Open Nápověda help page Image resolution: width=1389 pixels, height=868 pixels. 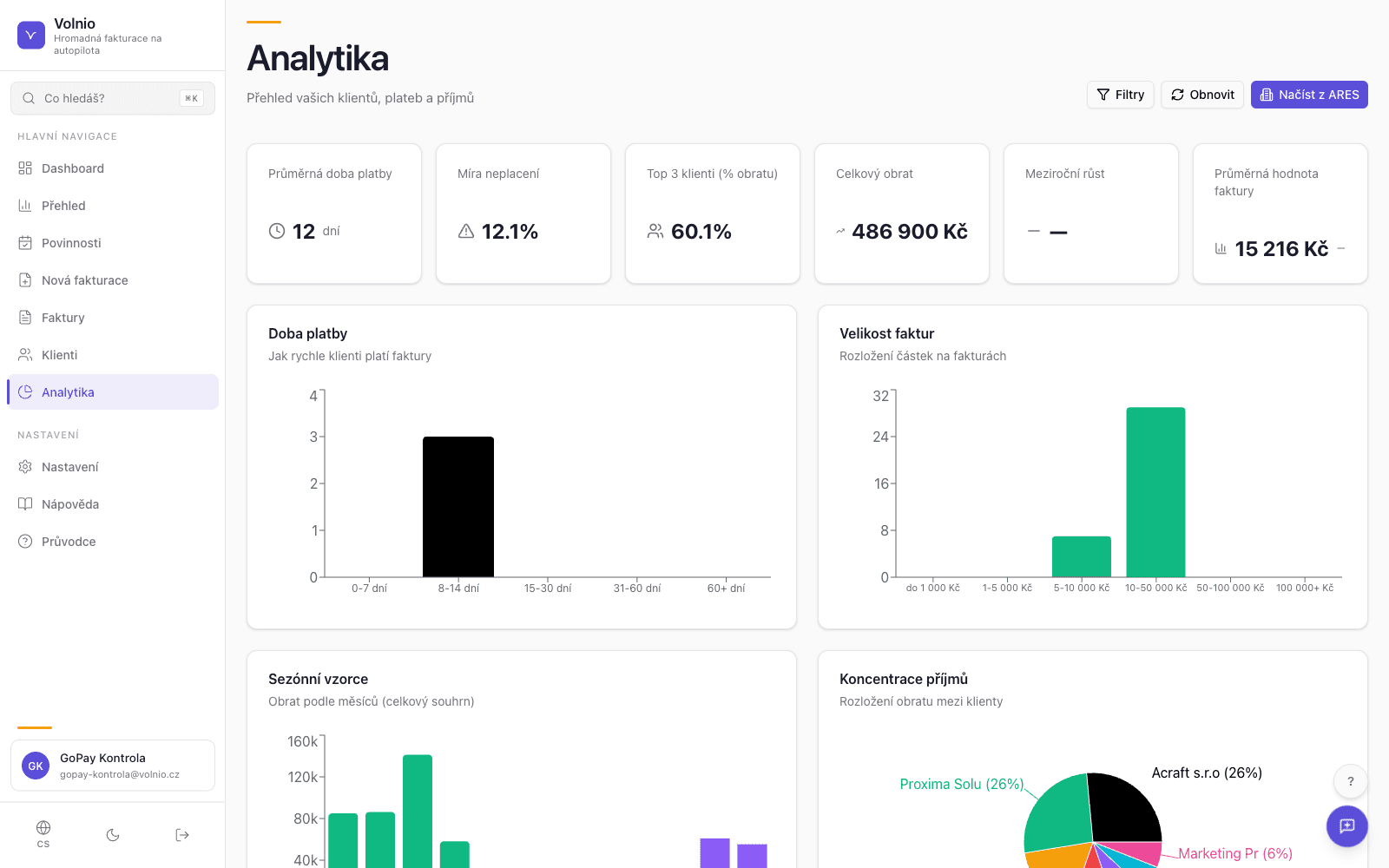coord(113,504)
